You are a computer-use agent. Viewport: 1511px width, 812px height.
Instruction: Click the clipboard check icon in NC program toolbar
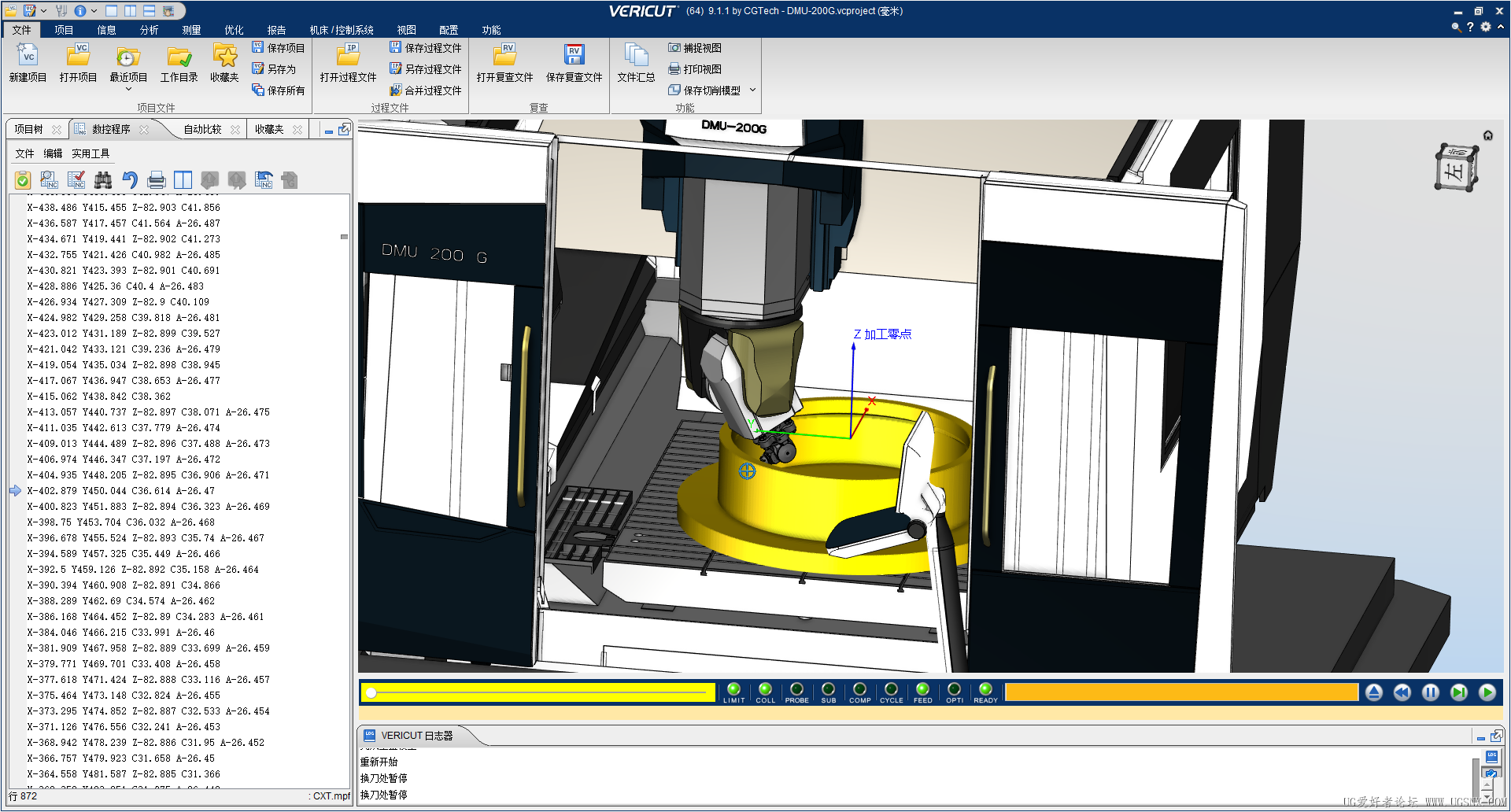(x=23, y=180)
